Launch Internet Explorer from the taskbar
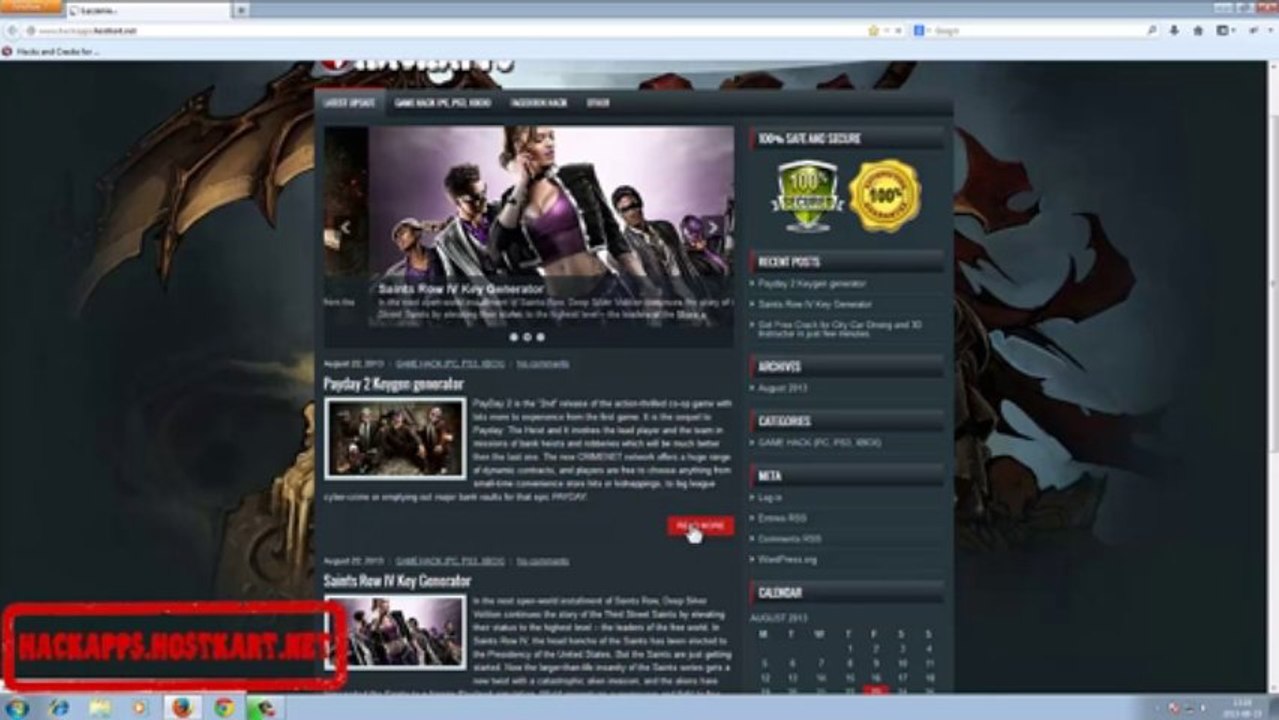Image resolution: width=1279 pixels, height=720 pixels. click(59, 708)
